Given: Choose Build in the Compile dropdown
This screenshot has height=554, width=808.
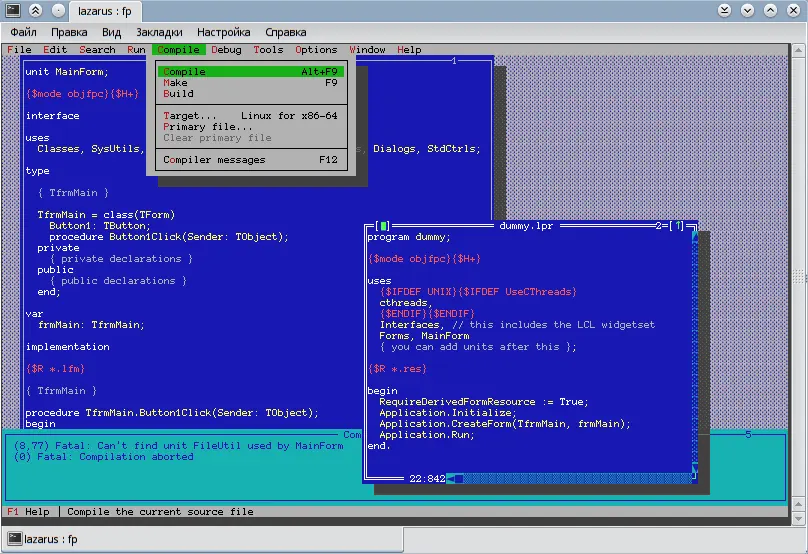Looking at the screenshot, I should [x=251, y=93].
